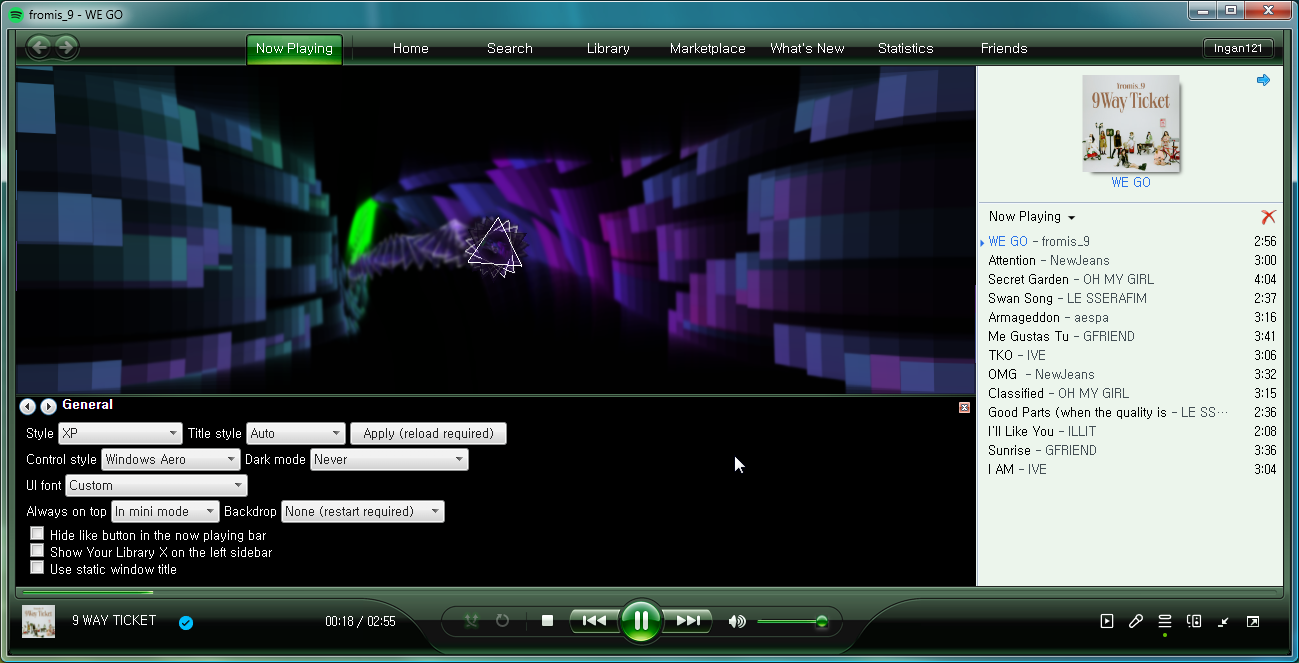Enter full screen mode icon

pyautogui.click(x=1252, y=621)
